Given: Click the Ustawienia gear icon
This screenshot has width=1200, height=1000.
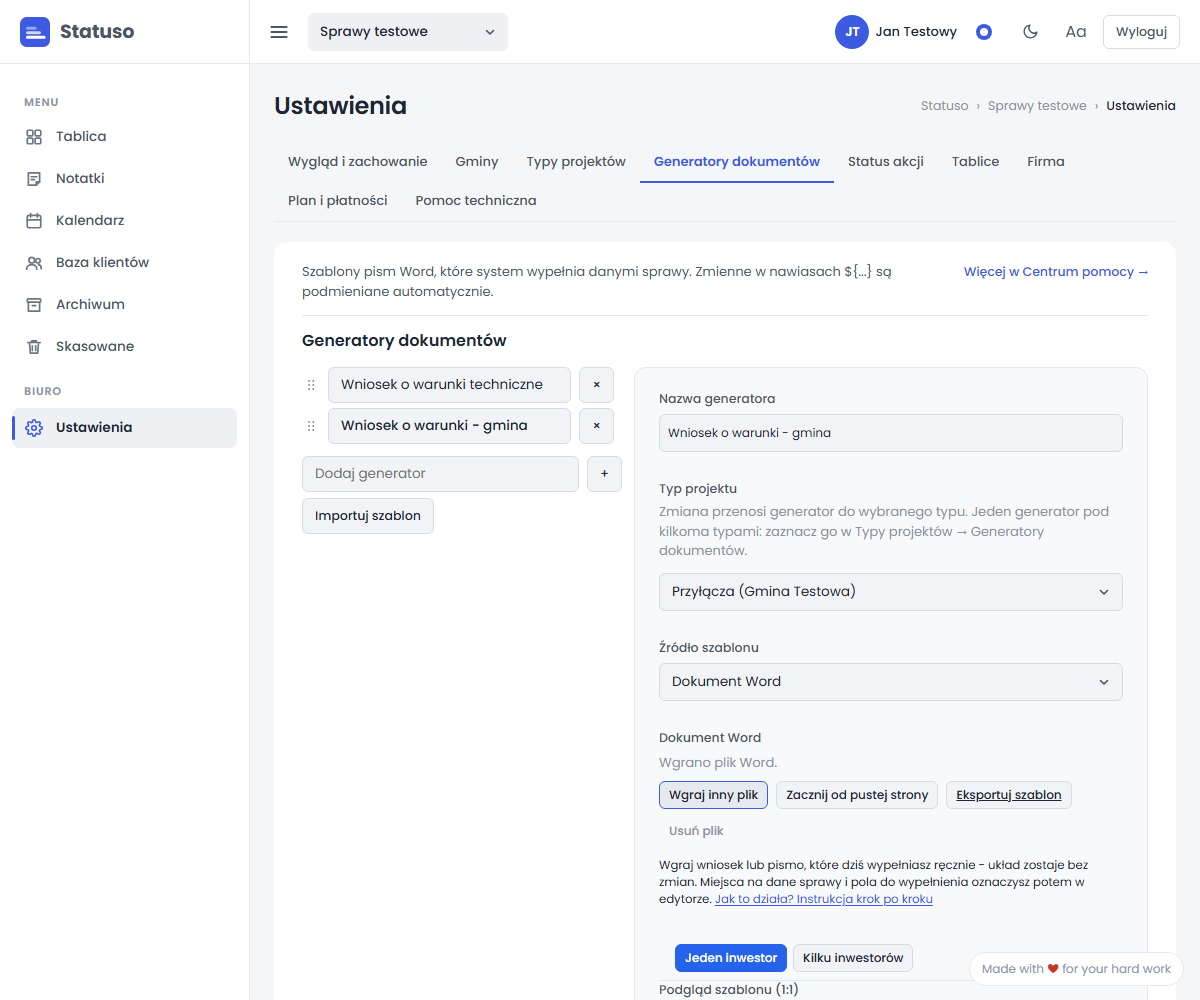Looking at the screenshot, I should [x=34, y=428].
